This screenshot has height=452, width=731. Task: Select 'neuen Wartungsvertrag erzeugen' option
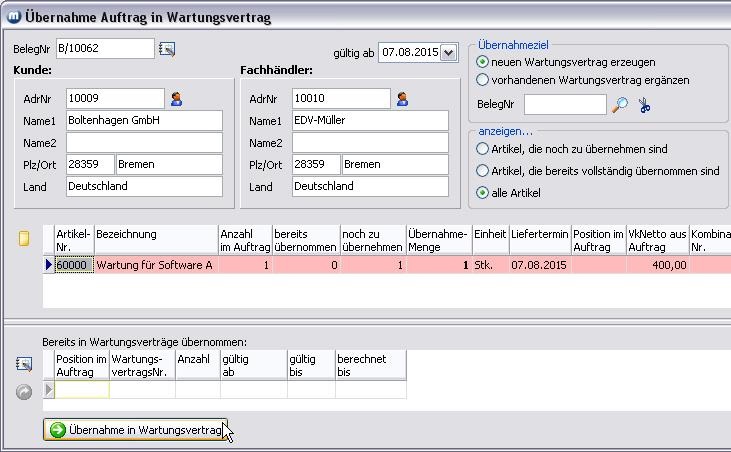pos(483,62)
